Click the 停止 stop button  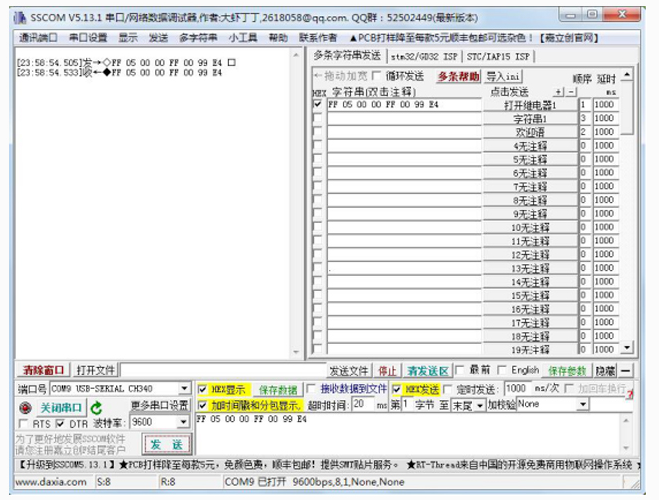pos(387,371)
